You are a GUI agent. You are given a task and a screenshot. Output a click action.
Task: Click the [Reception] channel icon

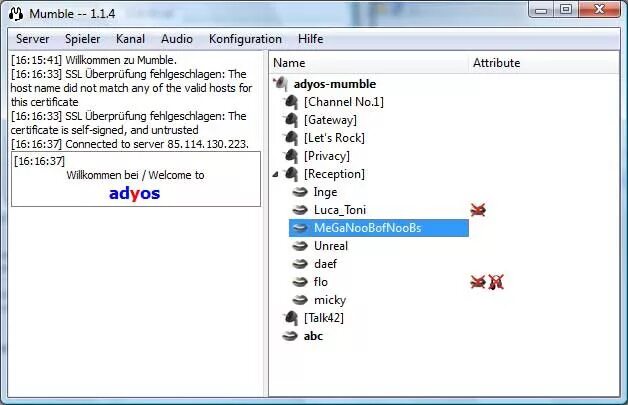tap(291, 174)
